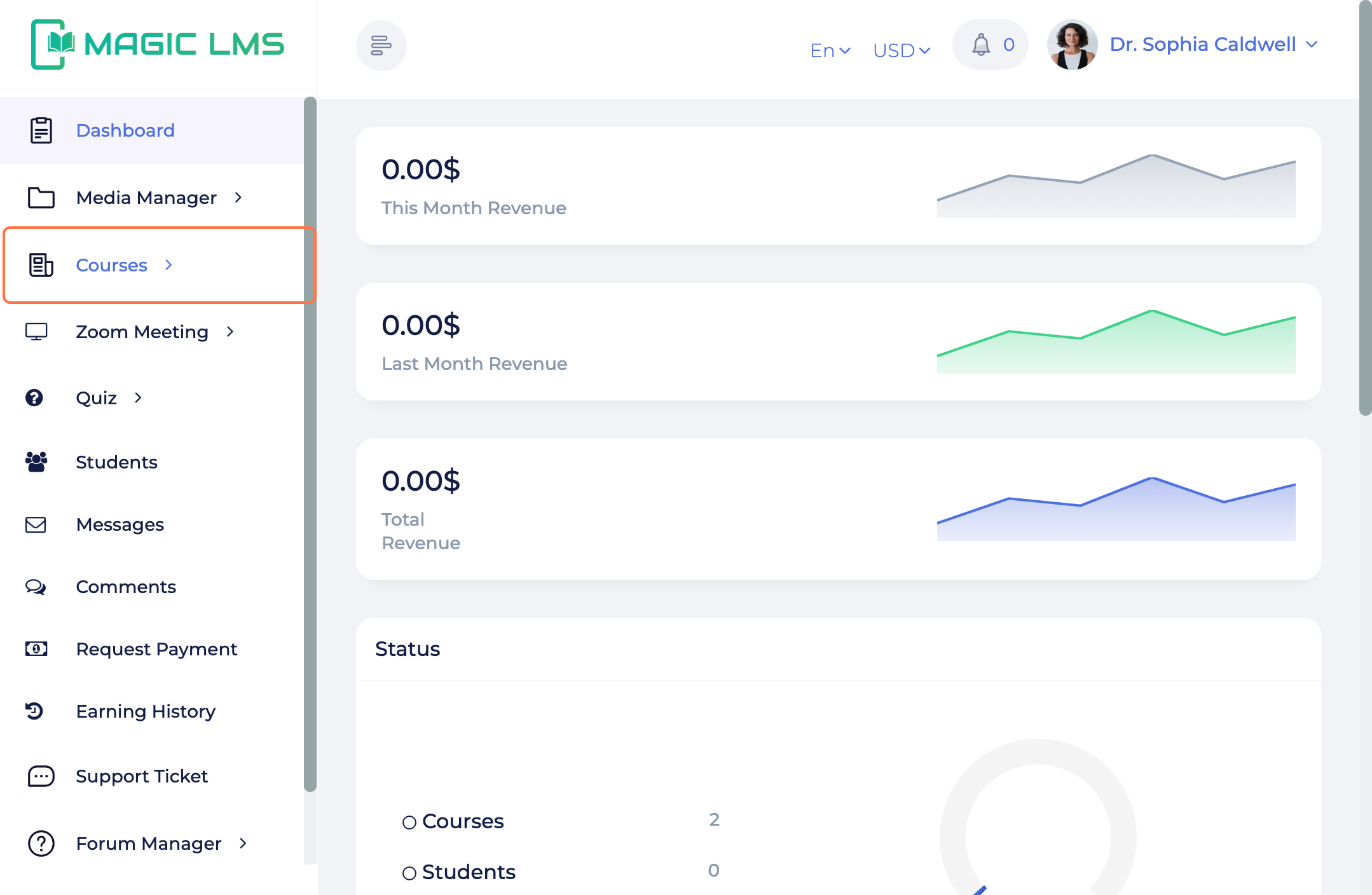Click the Comments bubble icon

(36, 587)
